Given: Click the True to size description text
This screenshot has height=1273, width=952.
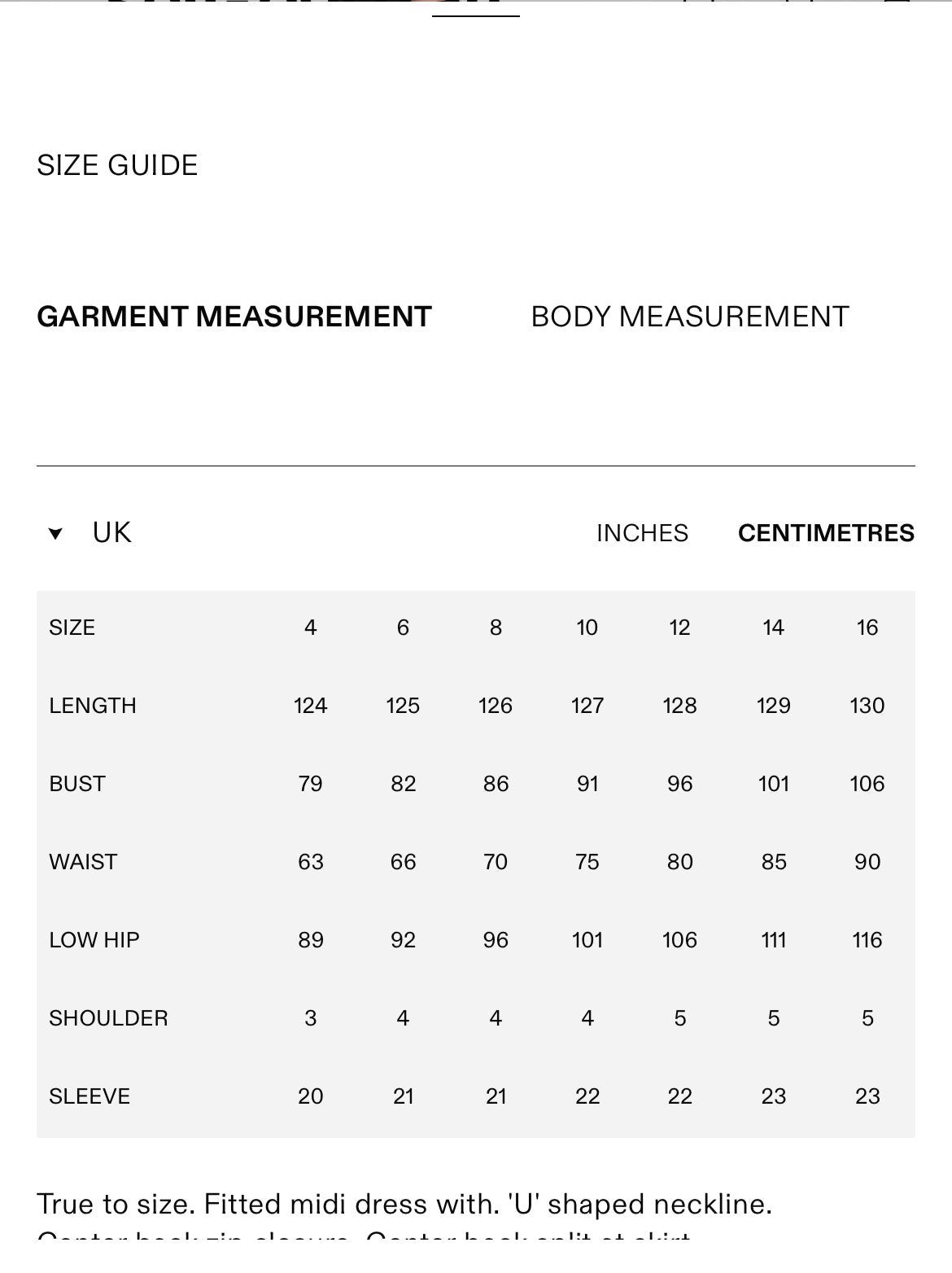Looking at the screenshot, I should [404, 1205].
